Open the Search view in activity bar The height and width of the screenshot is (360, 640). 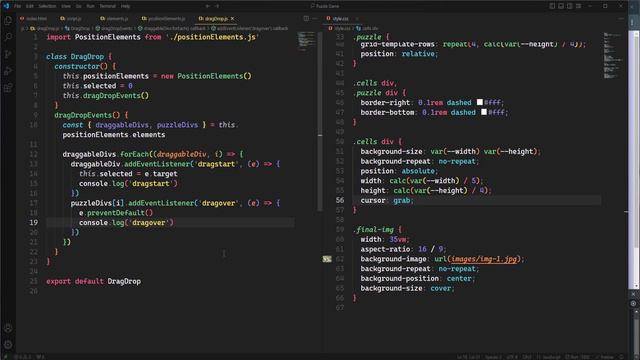pyautogui.click(x=8, y=37)
